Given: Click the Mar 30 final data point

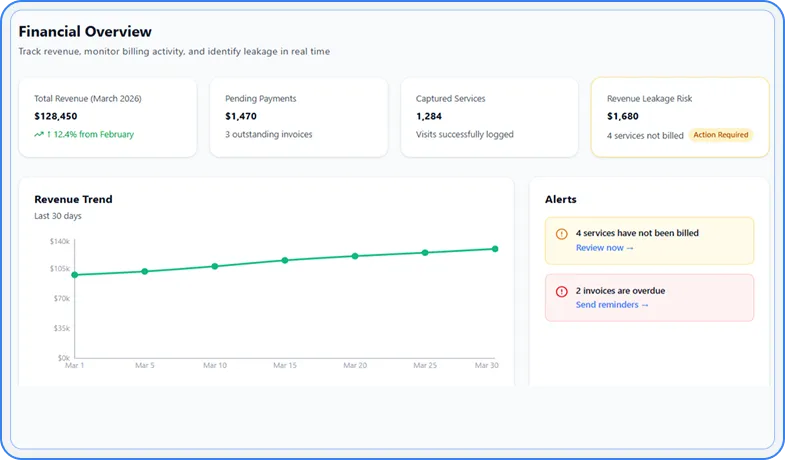Looking at the screenshot, I should pos(495,248).
